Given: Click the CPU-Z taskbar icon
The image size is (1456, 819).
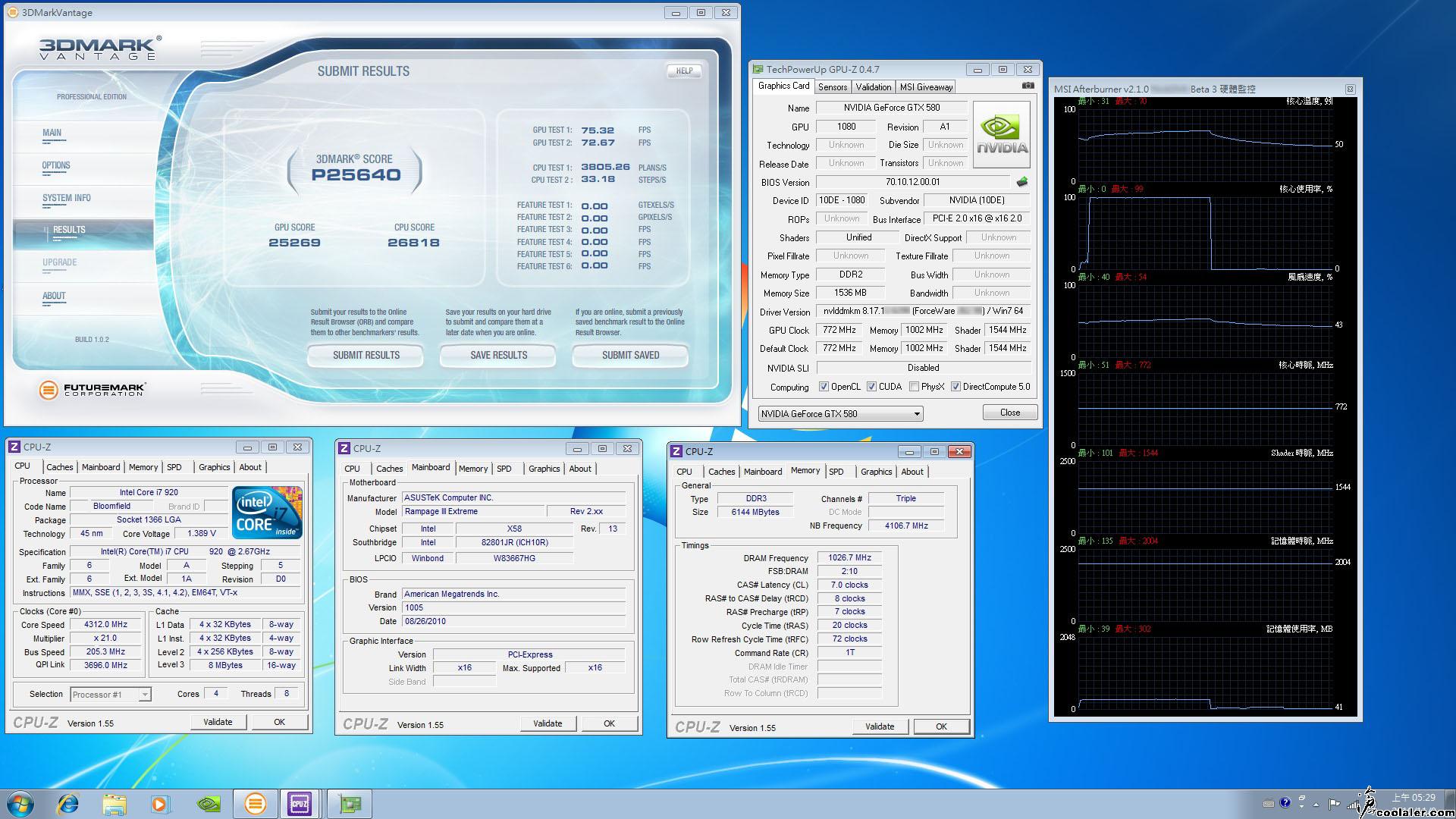Looking at the screenshot, I should [x=299, y=803].
